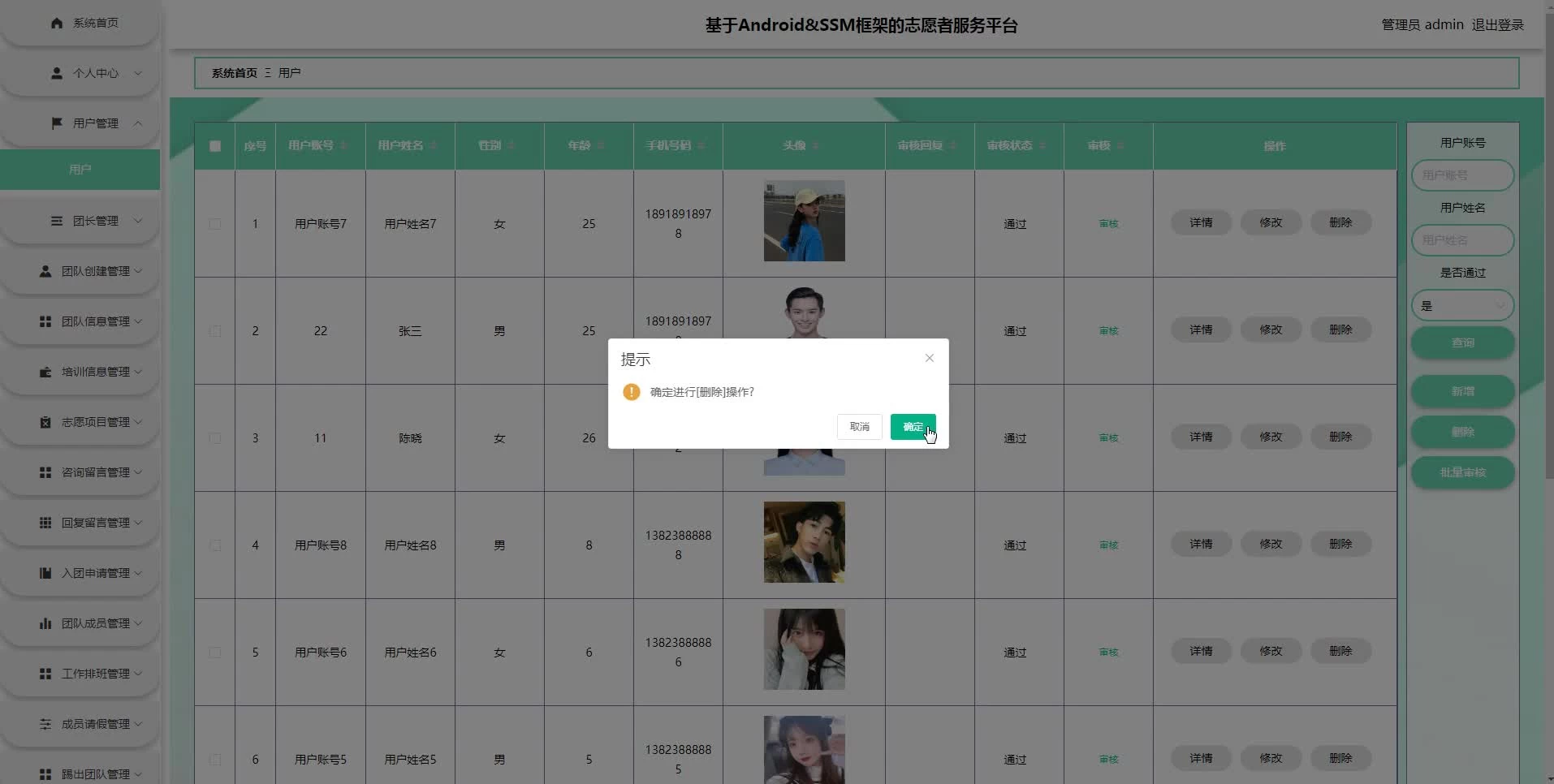1554x784 pixels.
Task: Click 取消 to cancel deletion
Action: pyautogui.click(x=859, y=427)
